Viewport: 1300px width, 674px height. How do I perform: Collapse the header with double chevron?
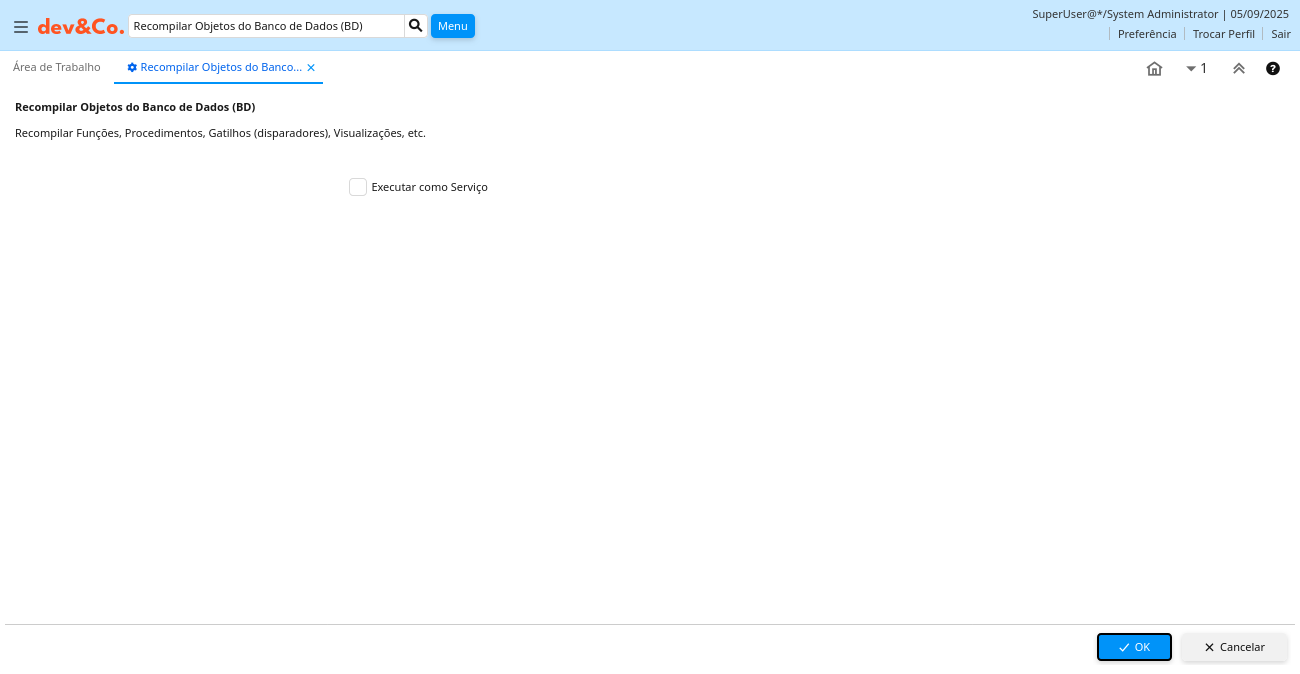click(1239, 69)
